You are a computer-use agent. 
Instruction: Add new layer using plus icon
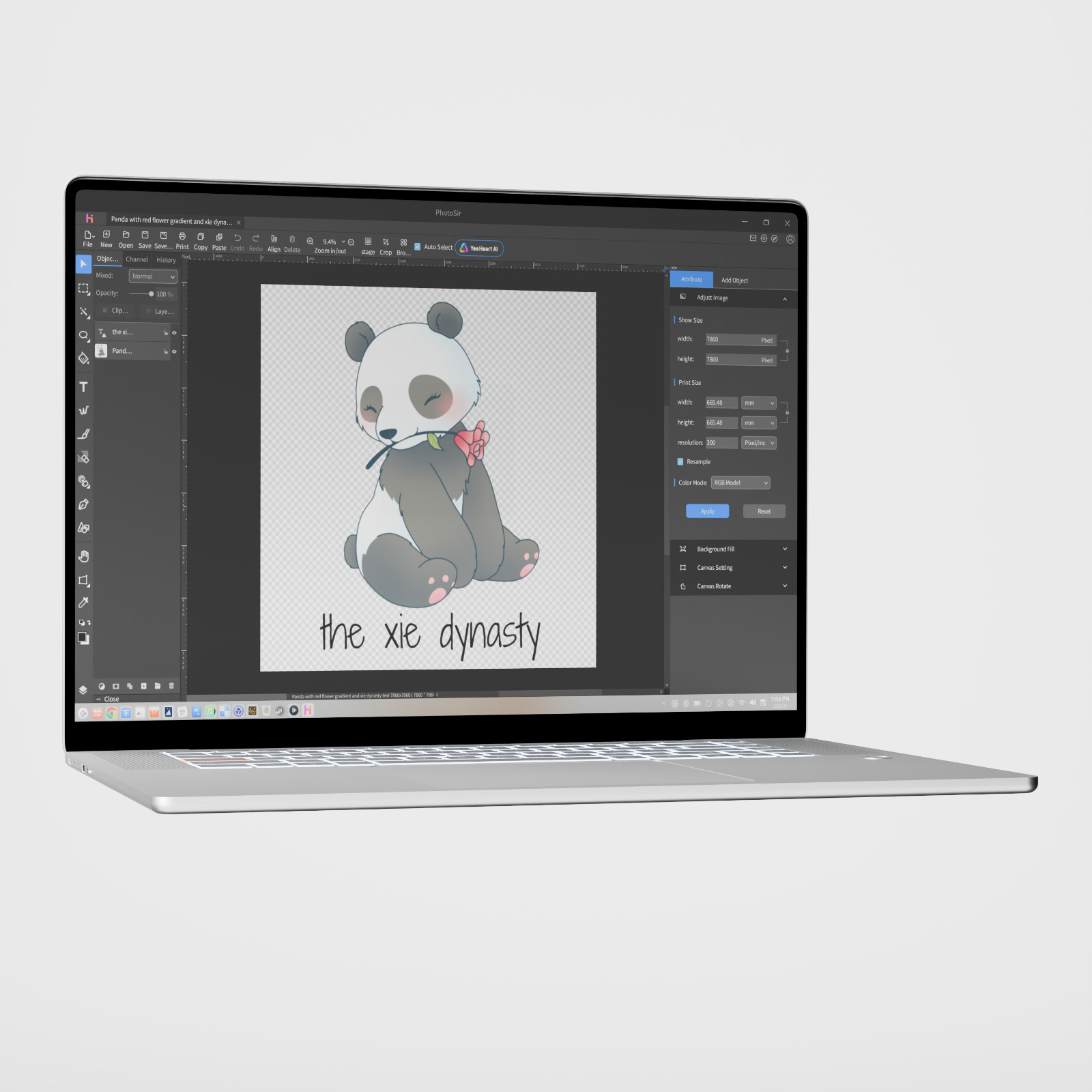(143, 686)
